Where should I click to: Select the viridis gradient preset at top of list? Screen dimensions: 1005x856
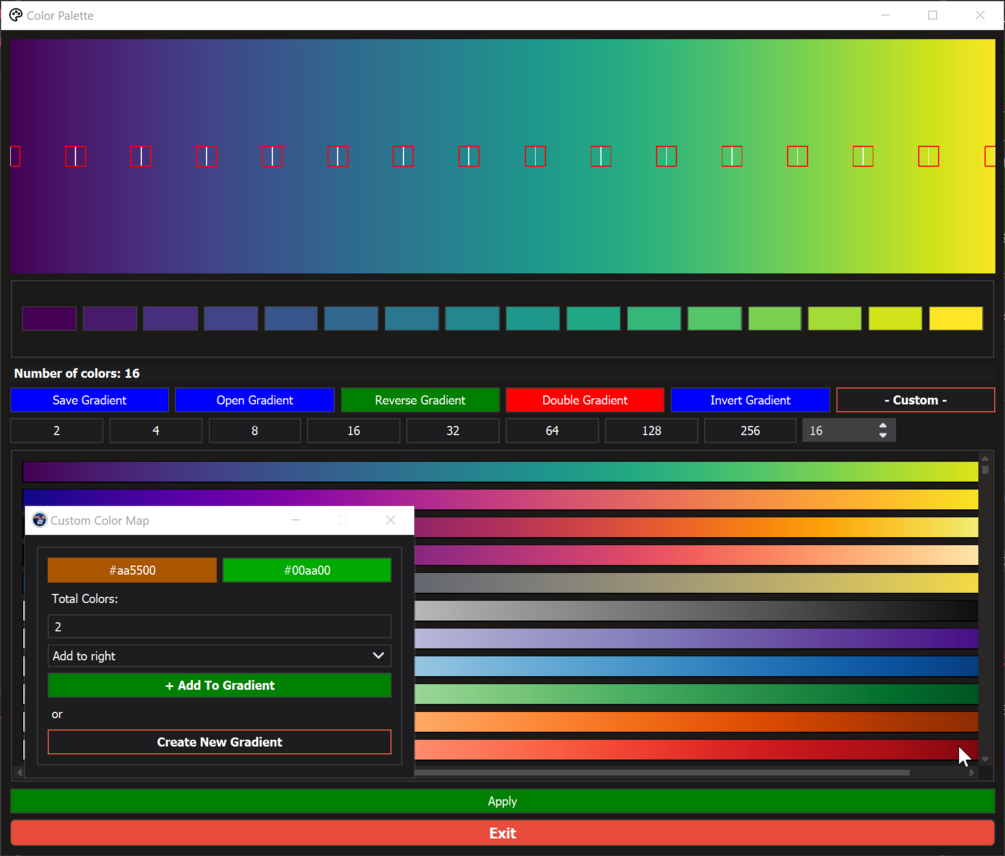pyautogui.click(x=500, y=472)
